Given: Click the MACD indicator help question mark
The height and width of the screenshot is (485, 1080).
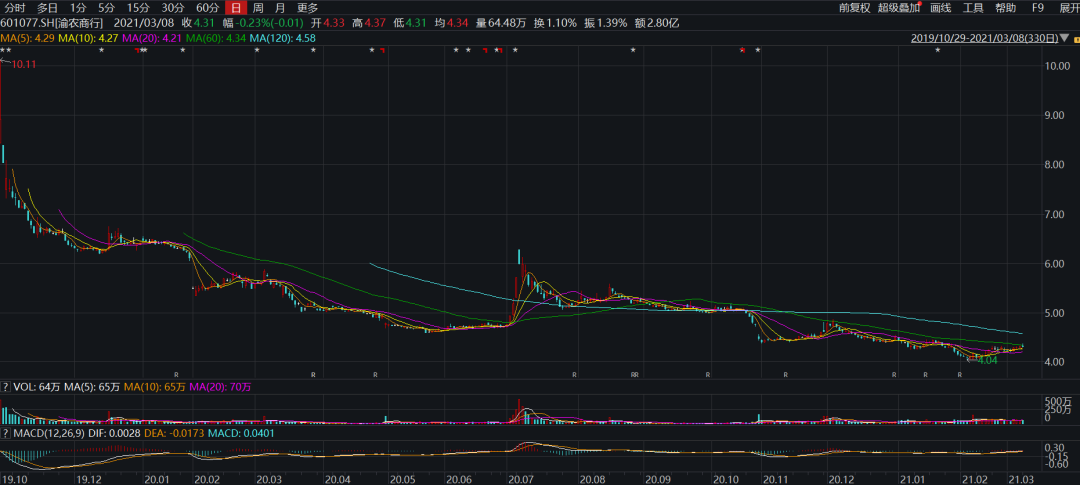Looking at the screenshot, I should (x=6, y=433).
